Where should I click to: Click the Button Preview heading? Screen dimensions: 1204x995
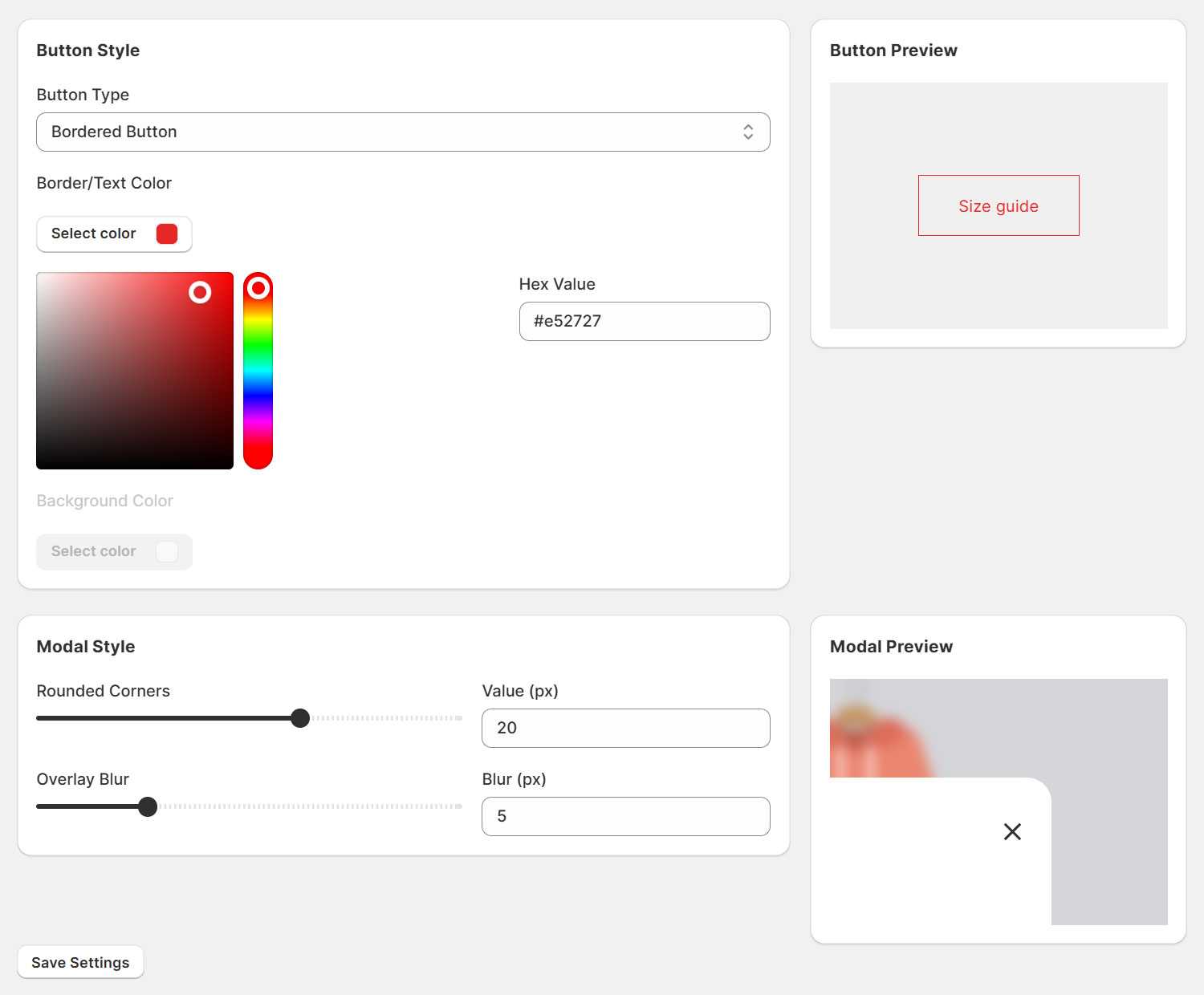coord(893,51)
